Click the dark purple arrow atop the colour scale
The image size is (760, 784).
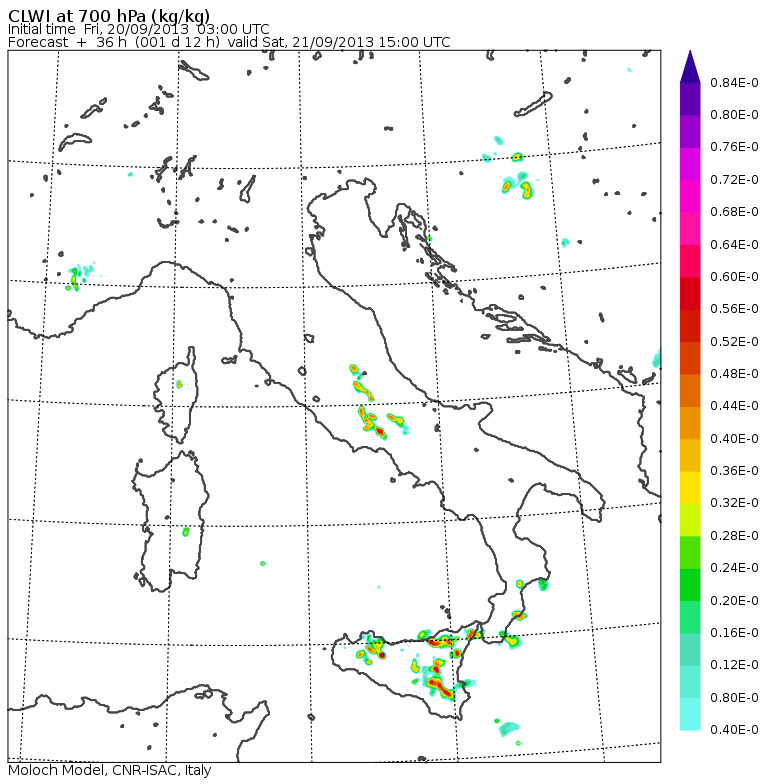690,66
